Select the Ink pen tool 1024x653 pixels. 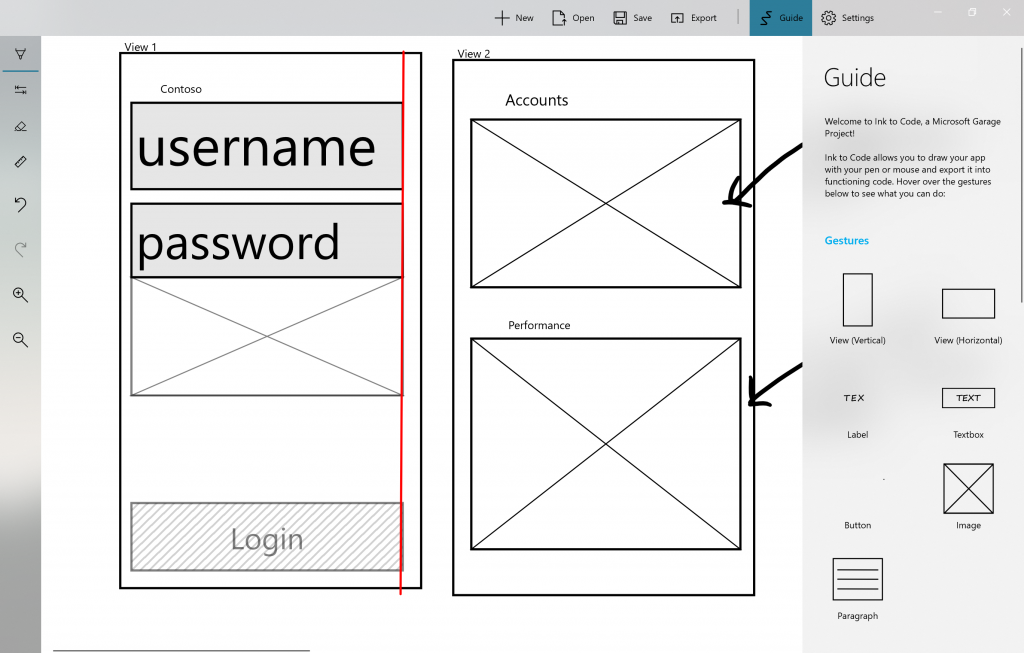(x=20, y=54)
